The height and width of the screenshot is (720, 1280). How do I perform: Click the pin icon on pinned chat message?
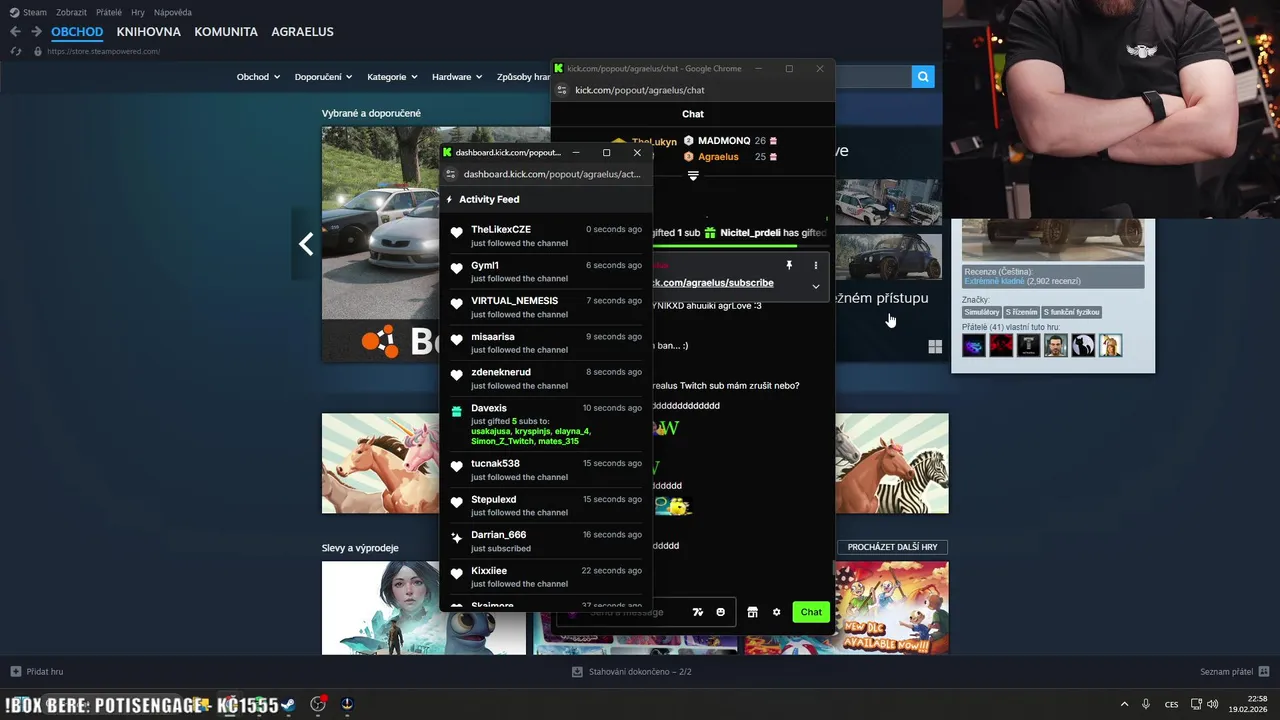[789, 265]
